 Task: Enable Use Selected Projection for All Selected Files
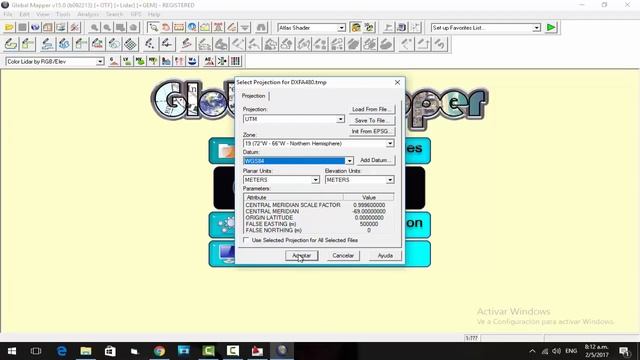pos(246,240)
